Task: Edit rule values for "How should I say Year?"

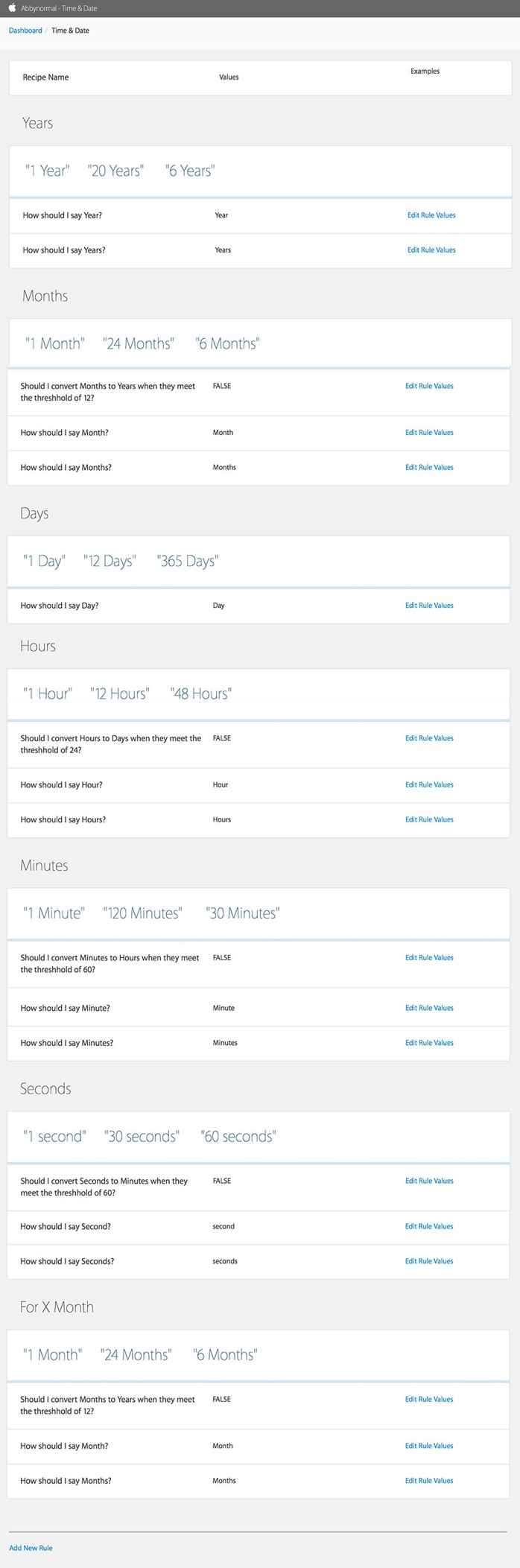Action: pyautogui.click(x=431, y=215)
